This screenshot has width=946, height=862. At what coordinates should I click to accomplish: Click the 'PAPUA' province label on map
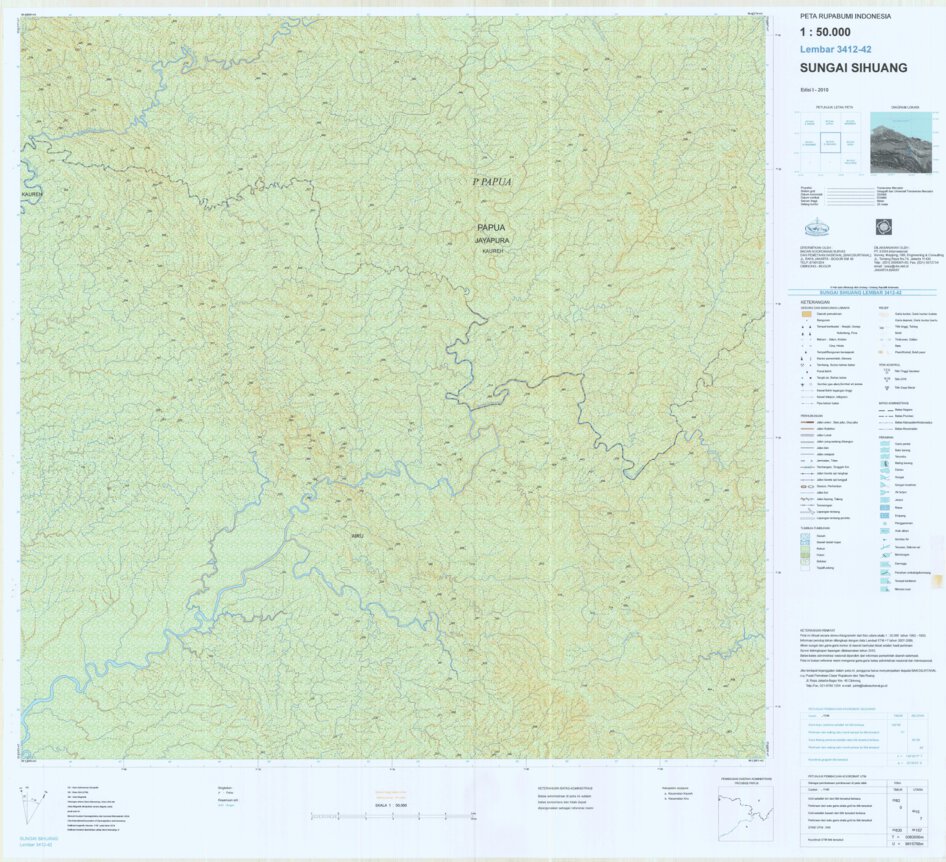[491, 227]
